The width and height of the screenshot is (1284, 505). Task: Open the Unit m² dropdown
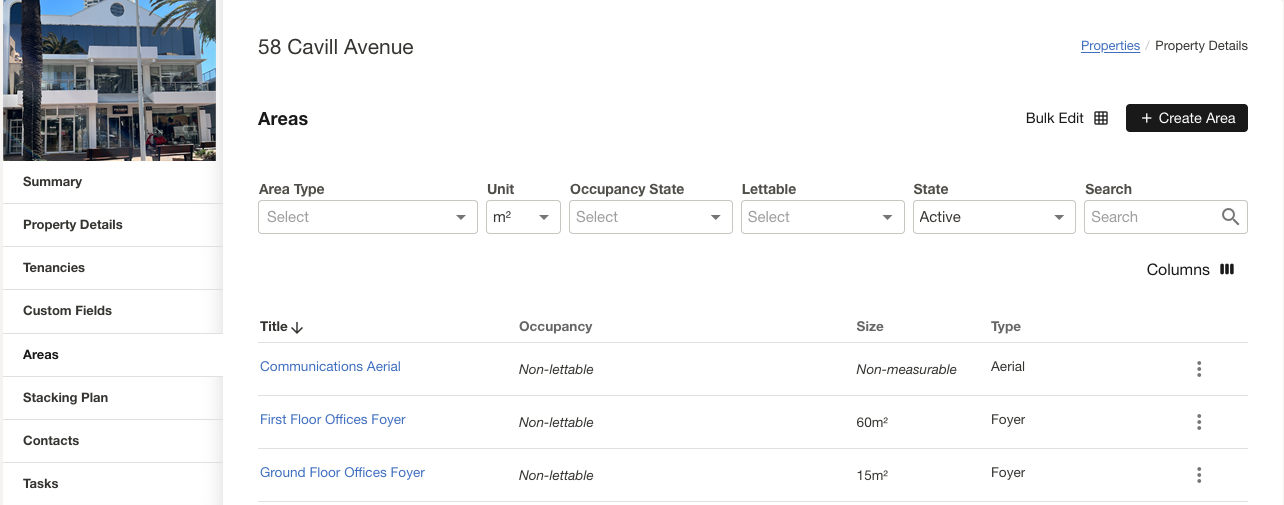(x=522, y=217)
